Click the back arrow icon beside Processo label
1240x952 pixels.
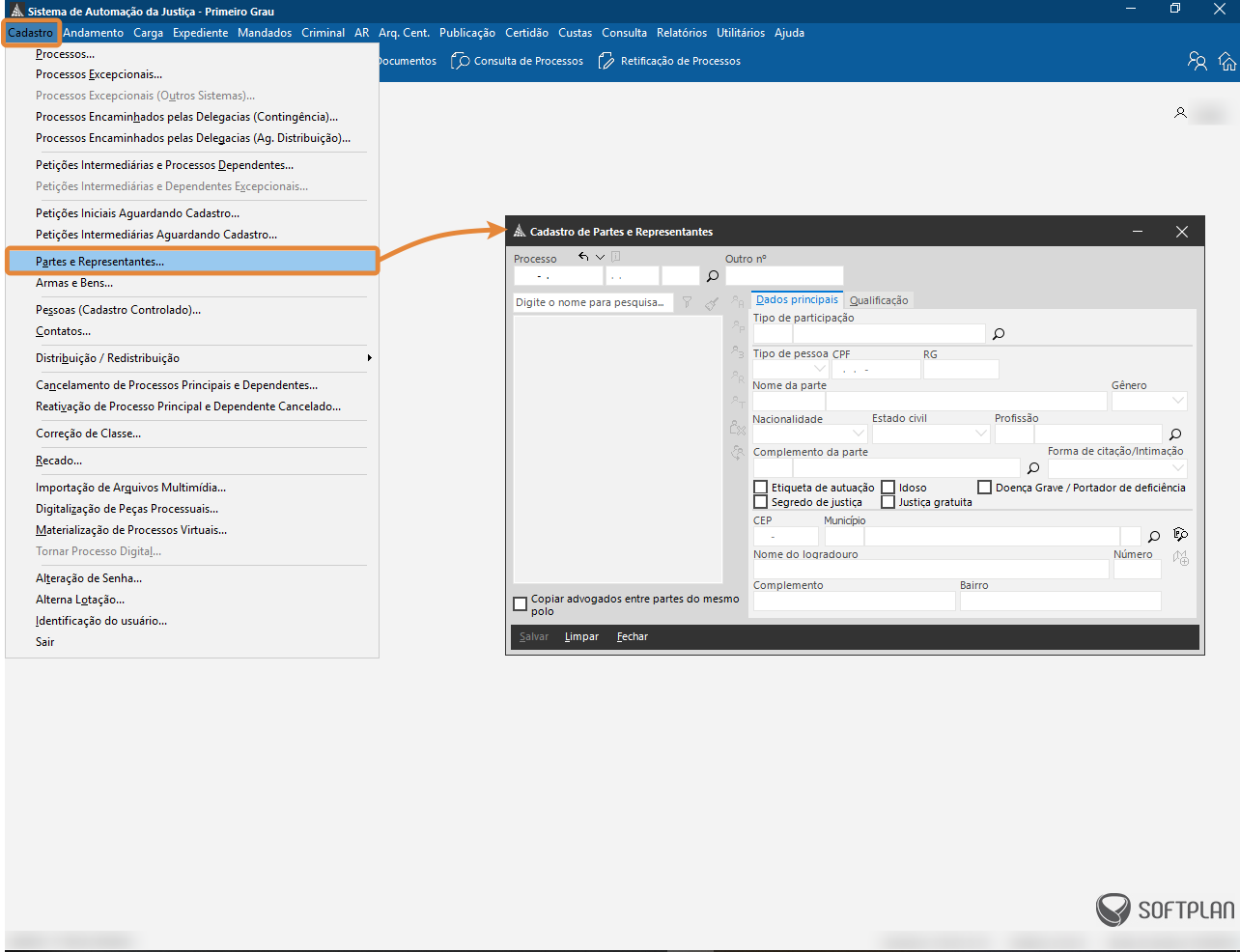pyautogui.click(x=583, y=257)
